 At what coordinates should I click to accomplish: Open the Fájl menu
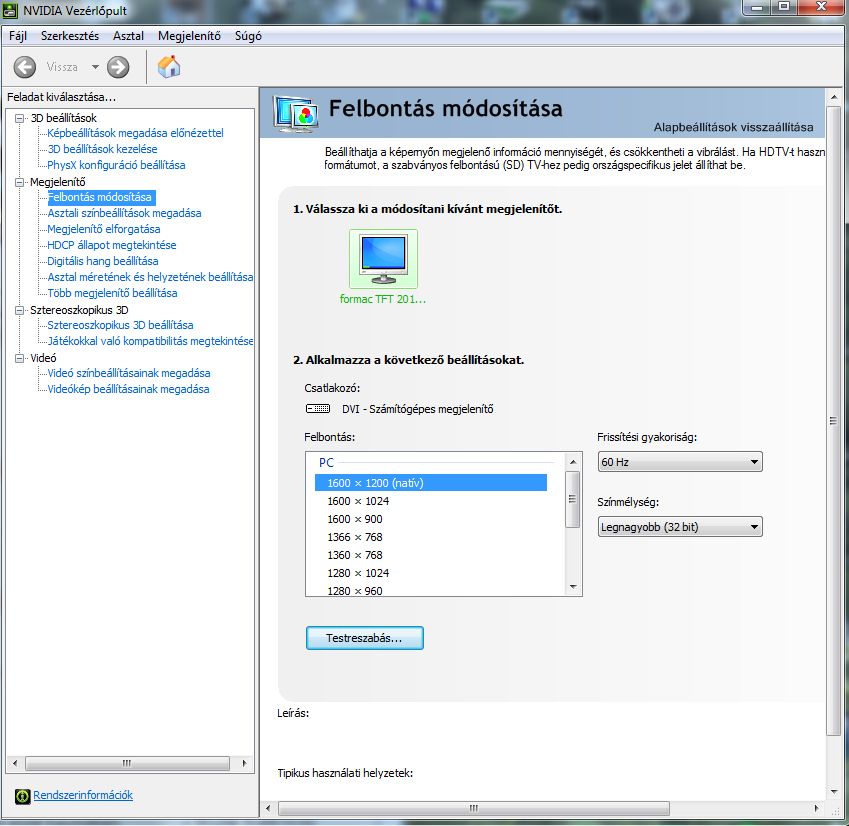coord(18,36)
